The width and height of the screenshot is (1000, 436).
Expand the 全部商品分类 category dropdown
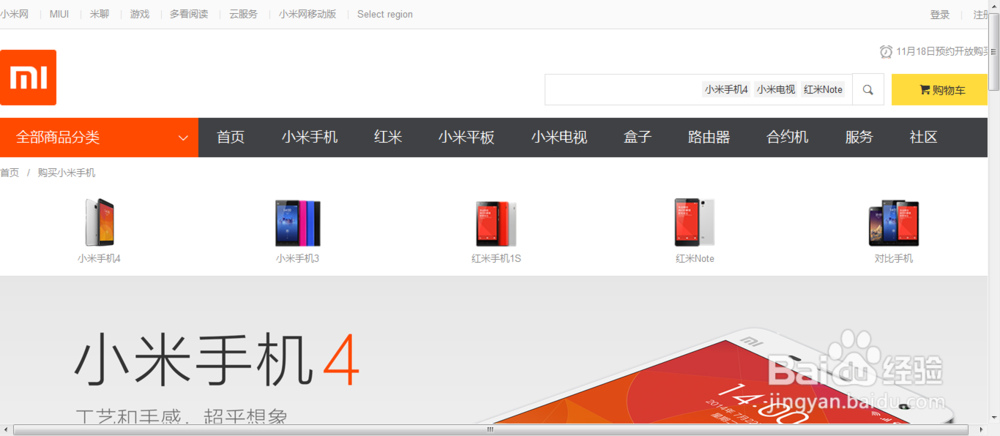[x=99, y=137]
